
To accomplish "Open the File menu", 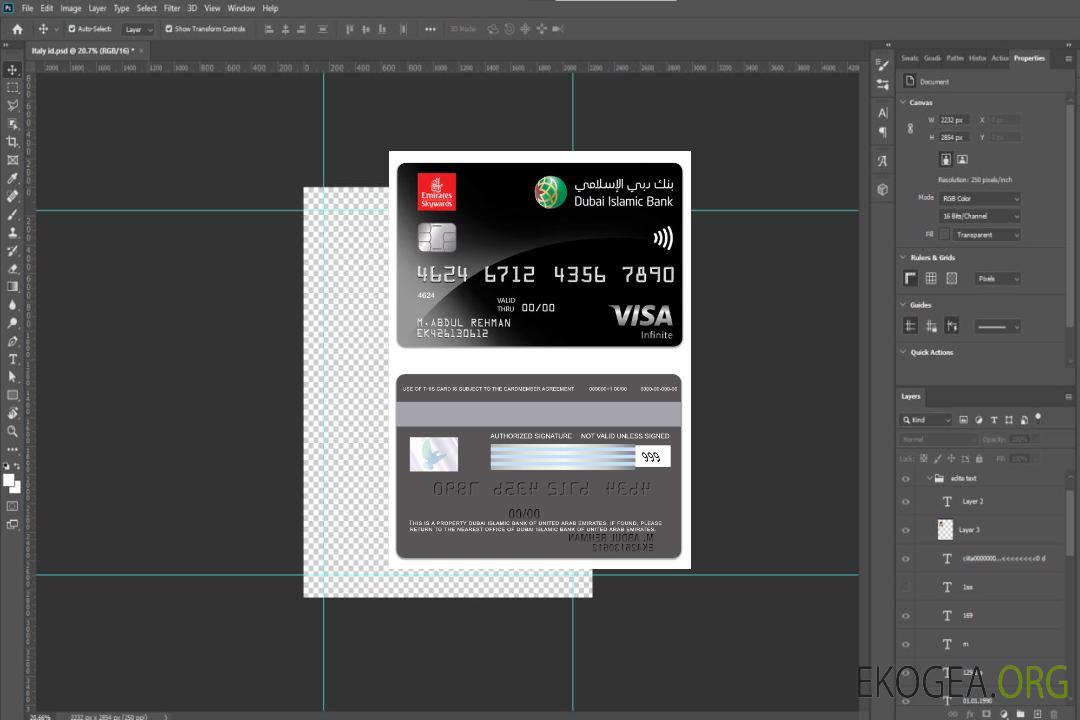I will tap(28, 8).
